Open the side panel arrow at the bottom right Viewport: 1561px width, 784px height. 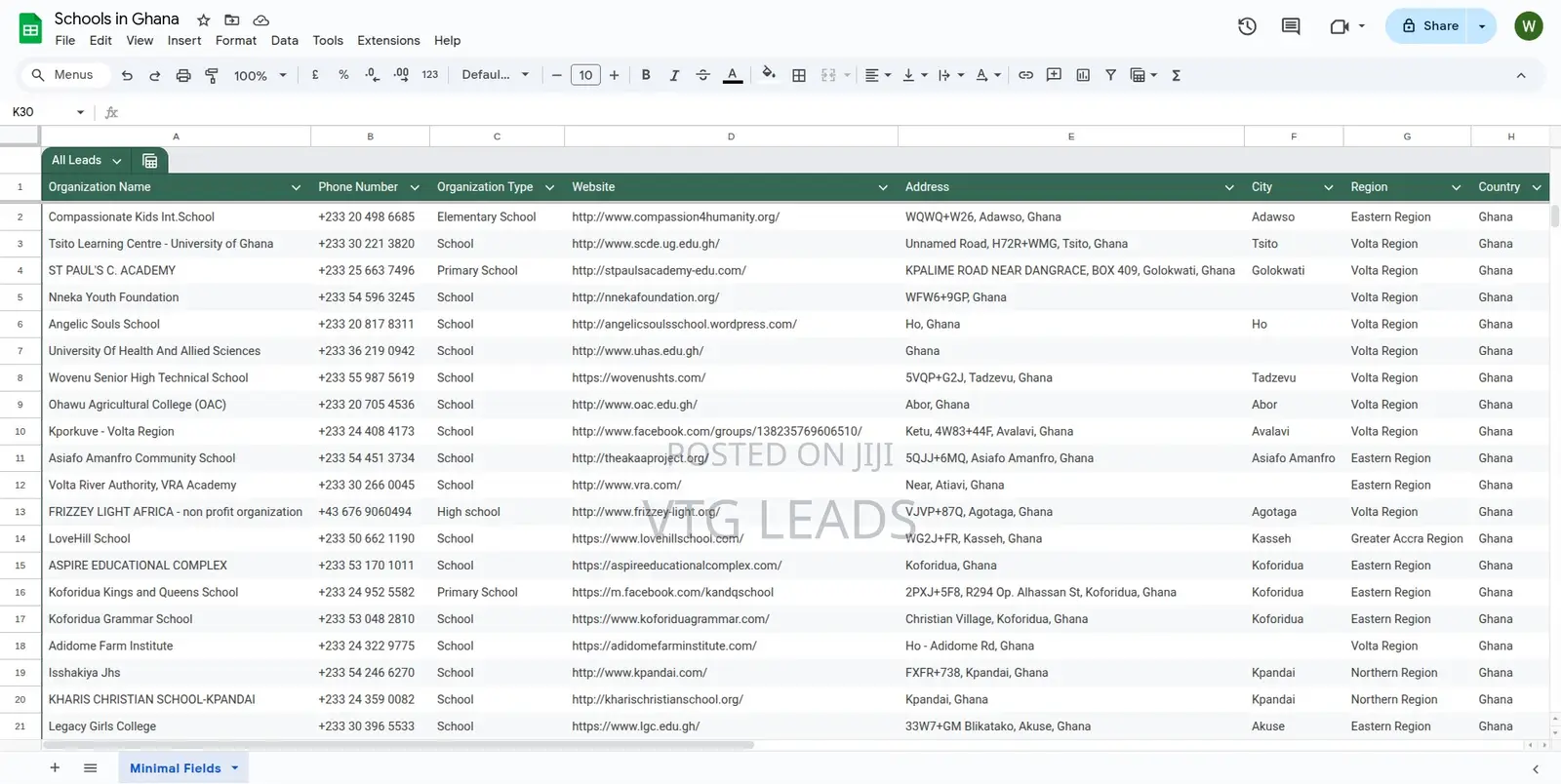click(x=1536, y=769)
